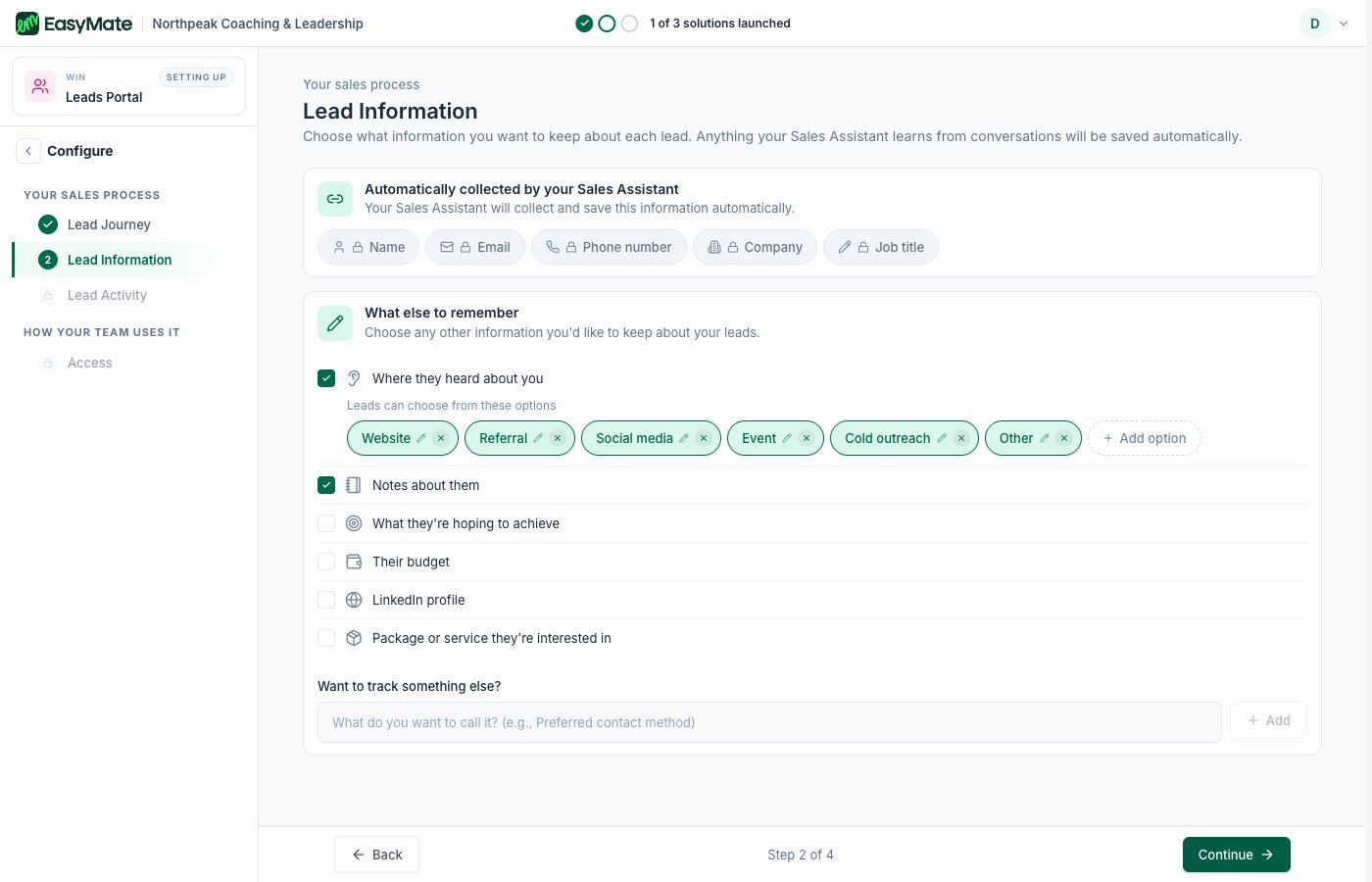
Task: Edit the Referral option pencil
Action: point(538,438)
